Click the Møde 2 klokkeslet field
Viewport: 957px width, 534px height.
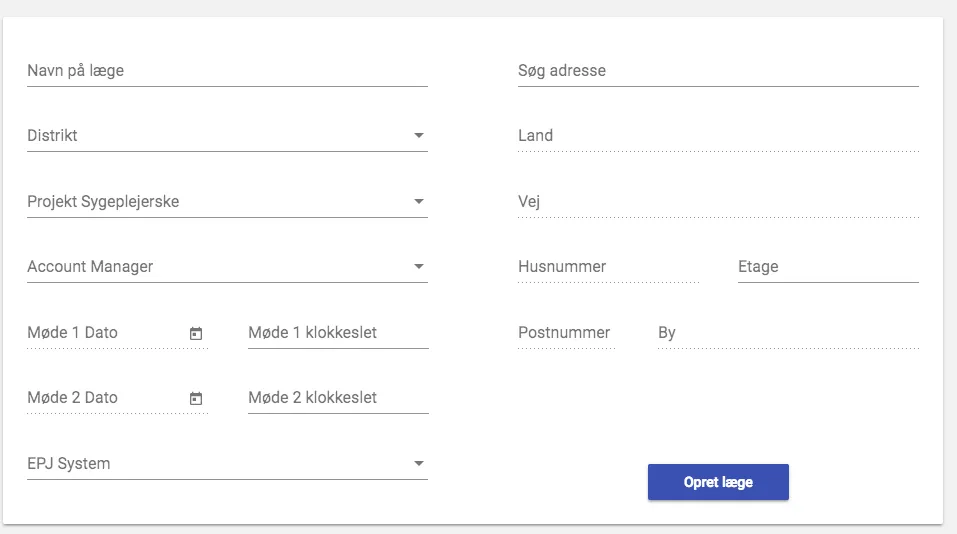click(x=337, y=398)
